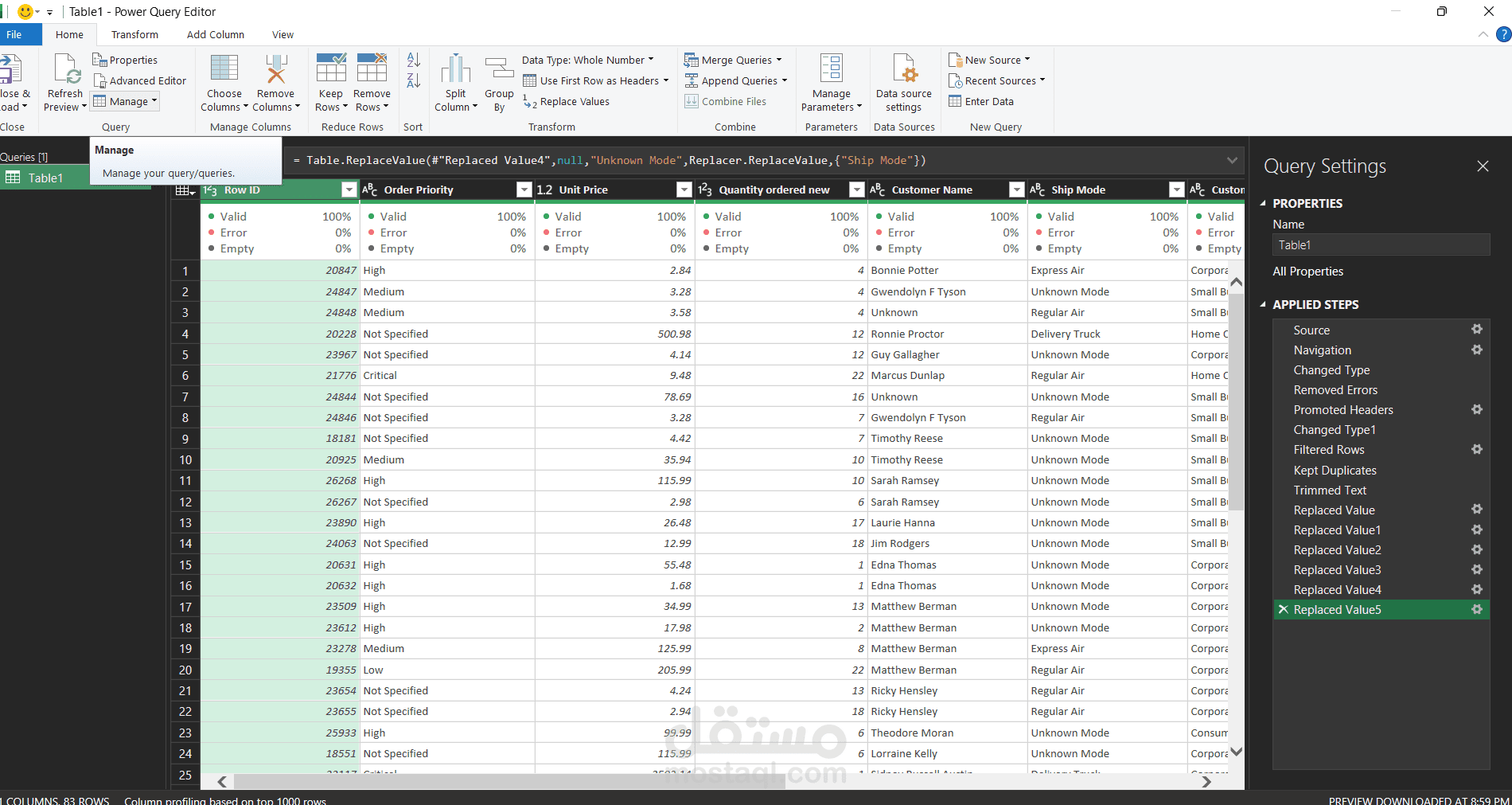Sort ascending with the A-Z icon
Image resolution: width=1512 pixels, height=805 pixels.
tap(413, 60)
